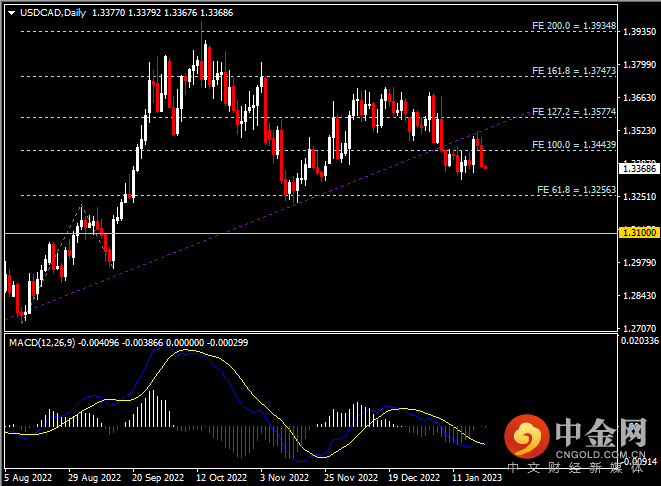Select the FE 161.8 = 1.37473 label
The height and width of the screenshot is (486, 661).
tap(574, 71)
